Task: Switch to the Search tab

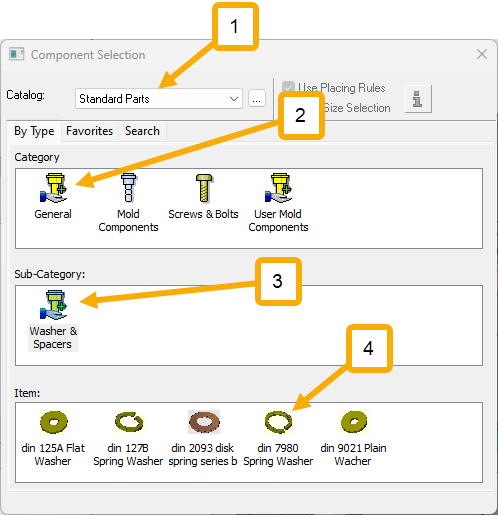Action: coord(142,131)
